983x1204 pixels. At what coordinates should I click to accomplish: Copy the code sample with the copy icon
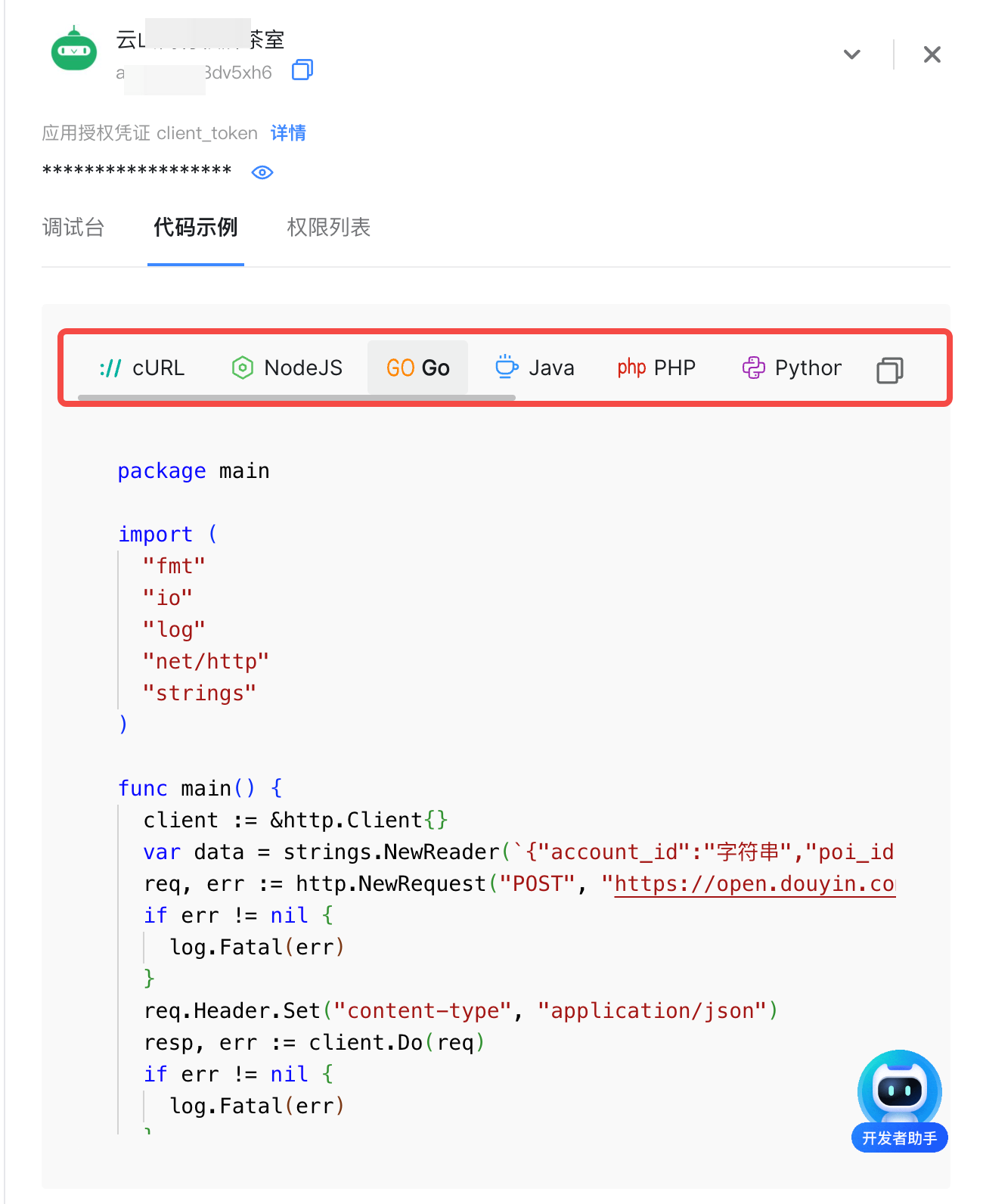click(x=889, y=371)
